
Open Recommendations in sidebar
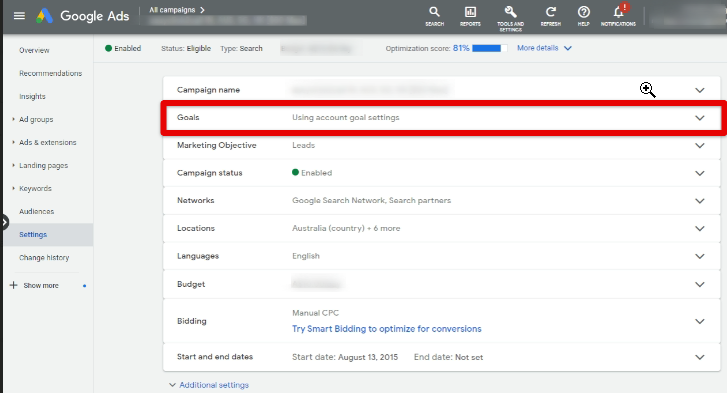pyautogui.click(x=51, y=73)
